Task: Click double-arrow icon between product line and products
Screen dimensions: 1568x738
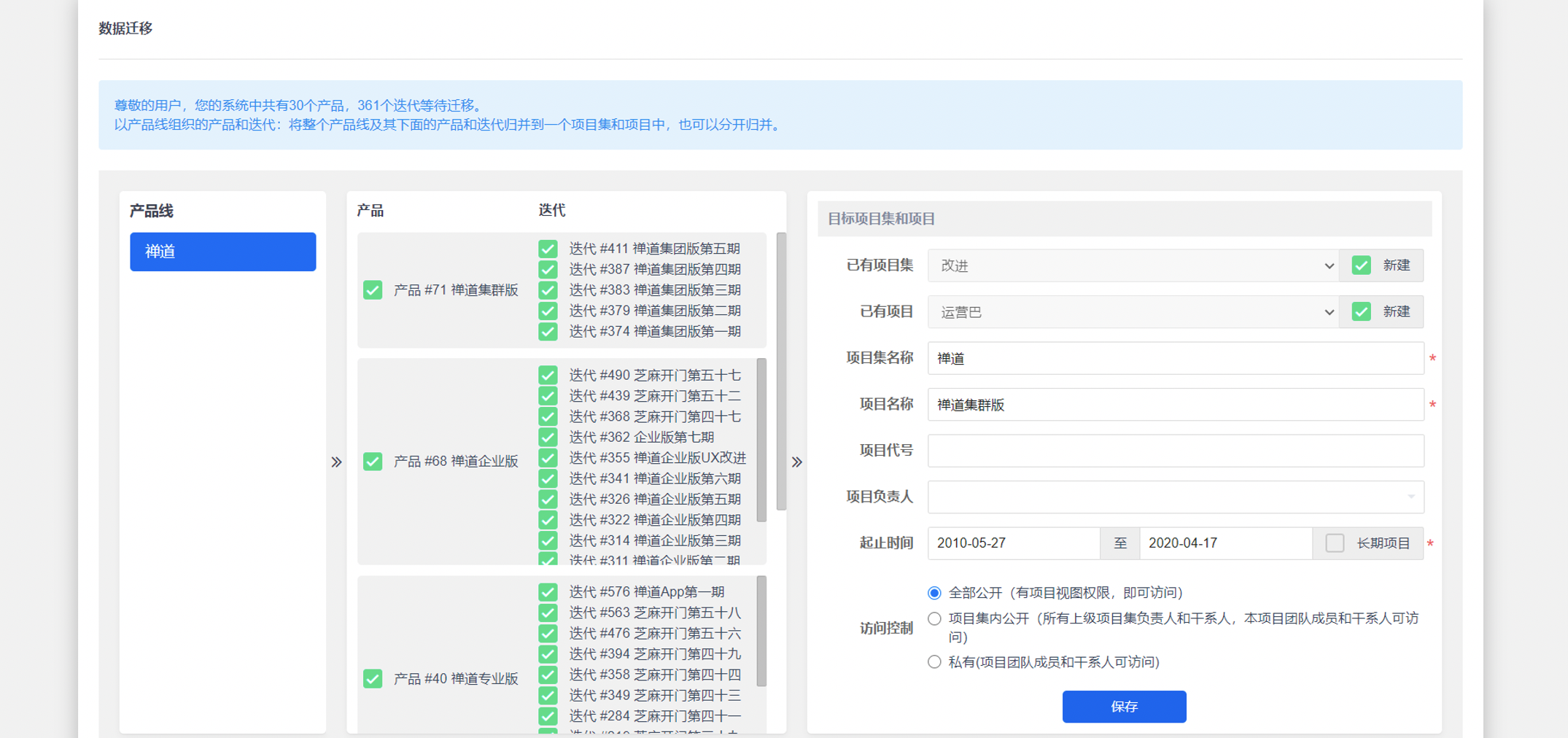Action: pyautogui.click(x=336, y=462)
